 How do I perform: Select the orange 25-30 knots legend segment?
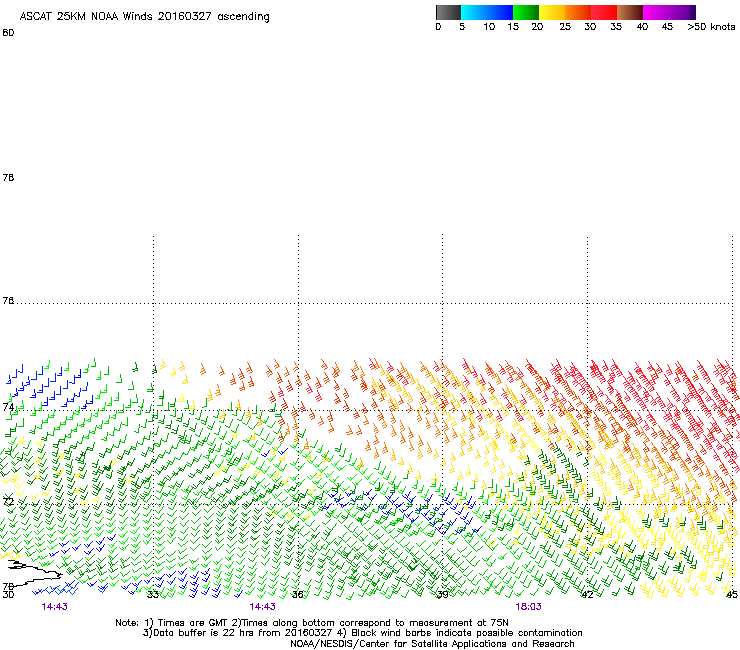pos(578,12)
